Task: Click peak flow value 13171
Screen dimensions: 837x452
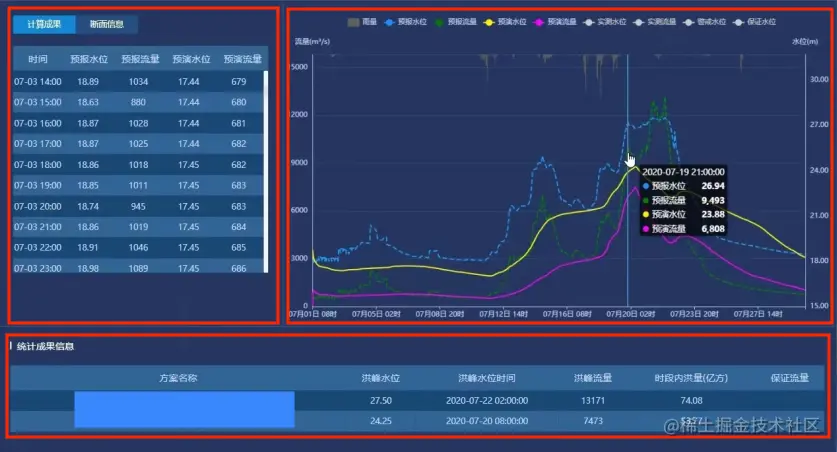Action: [x=593, y=400]
